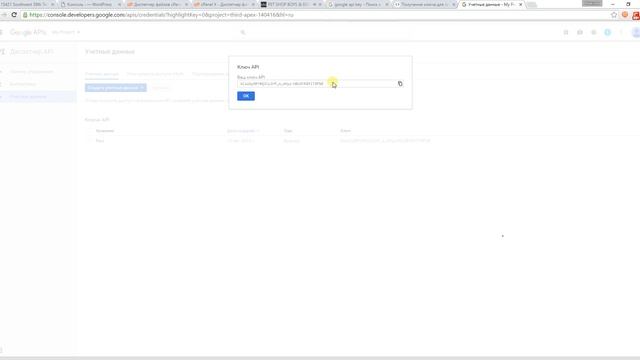
Task: Close the active Учетные данные browser tab
Action: [x=520, y=4]
